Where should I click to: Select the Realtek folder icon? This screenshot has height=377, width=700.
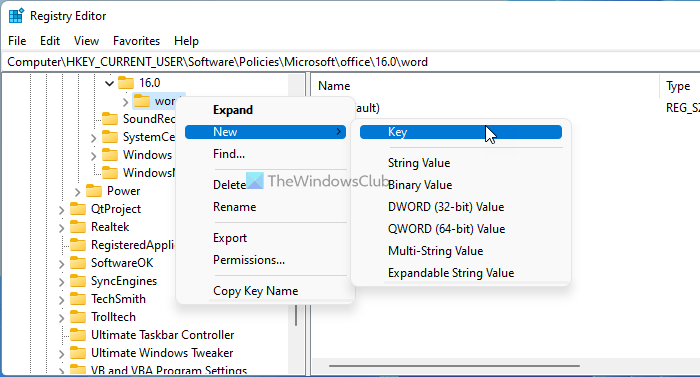78,227
